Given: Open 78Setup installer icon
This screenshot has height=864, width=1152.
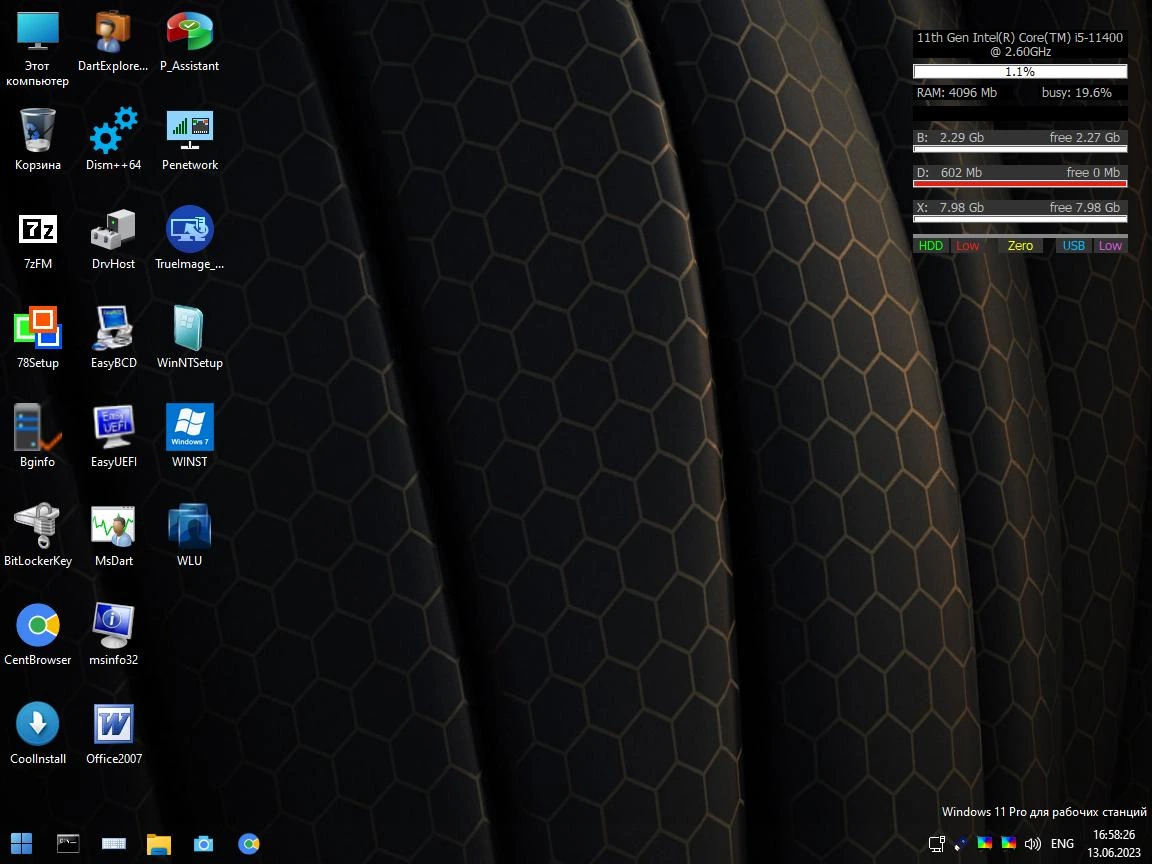Looking at the screenshot, I should [37, 338].
